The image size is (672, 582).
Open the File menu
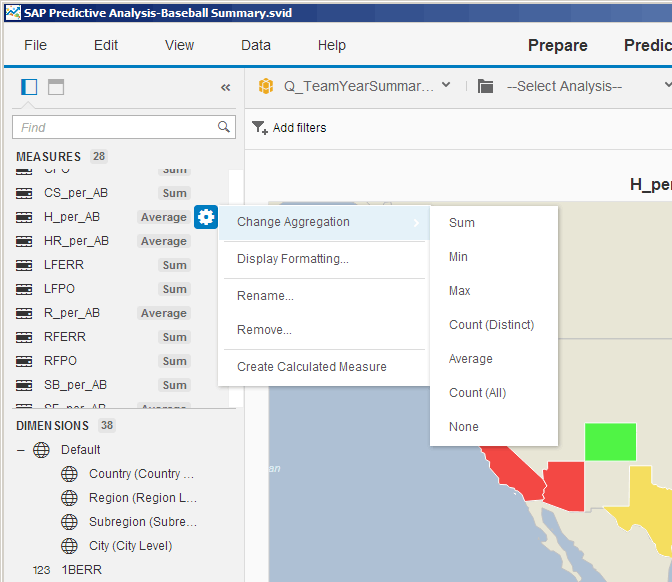(35, 45)
